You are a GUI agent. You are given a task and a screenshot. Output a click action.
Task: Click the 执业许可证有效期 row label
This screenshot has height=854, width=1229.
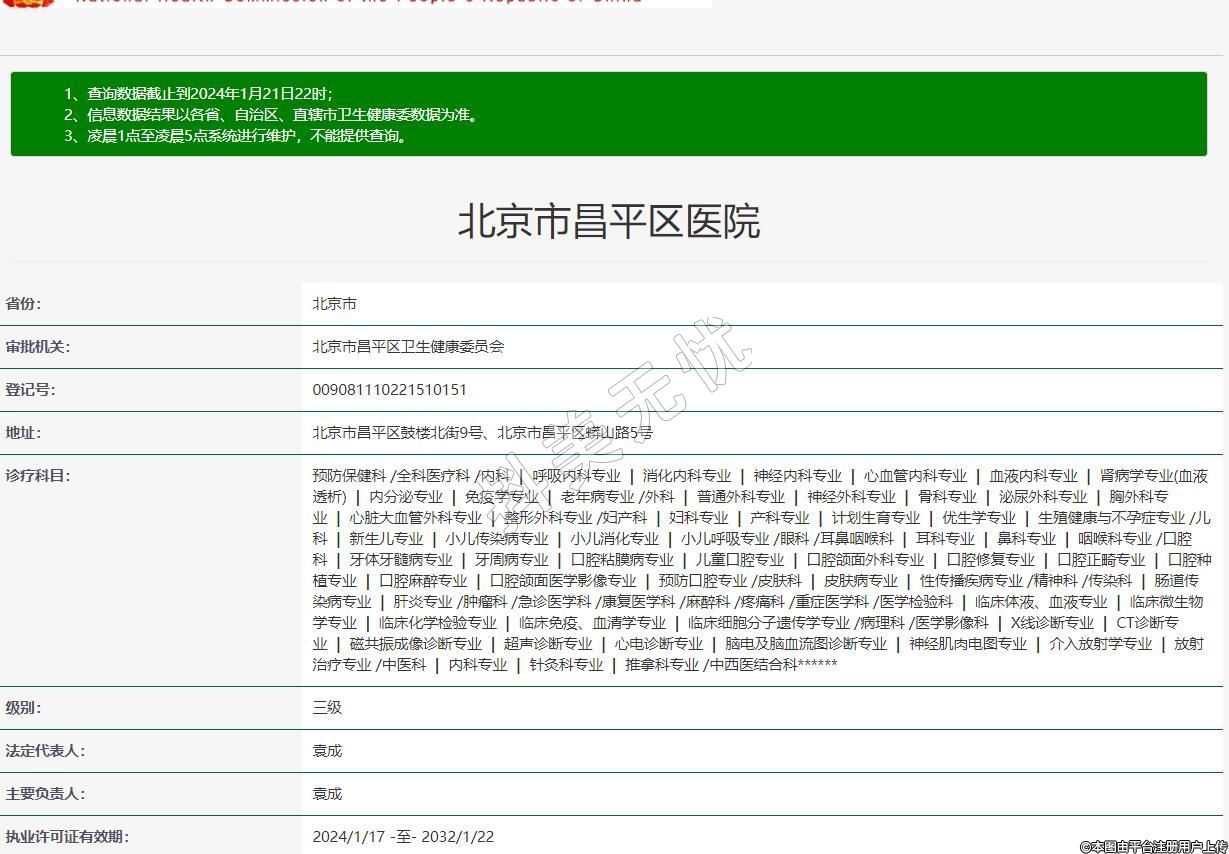(x=67, y=837)
